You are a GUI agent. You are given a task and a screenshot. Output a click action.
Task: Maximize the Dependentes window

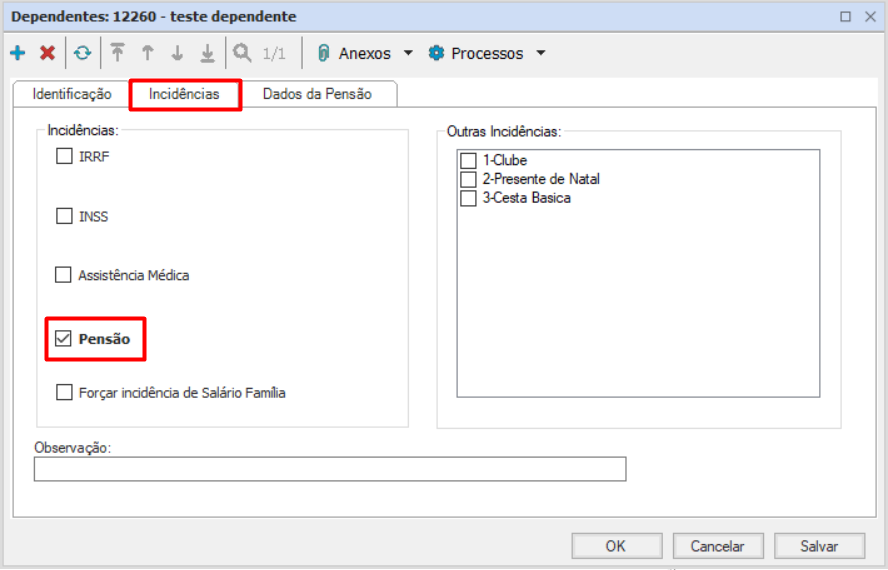pos(846,16)
